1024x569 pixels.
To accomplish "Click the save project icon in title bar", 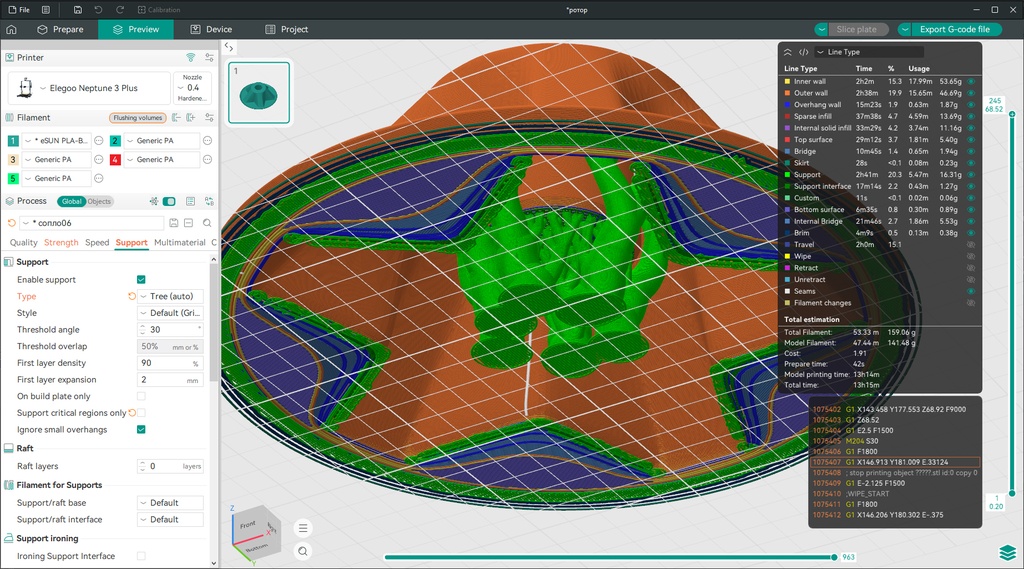I will coord(78,10).
